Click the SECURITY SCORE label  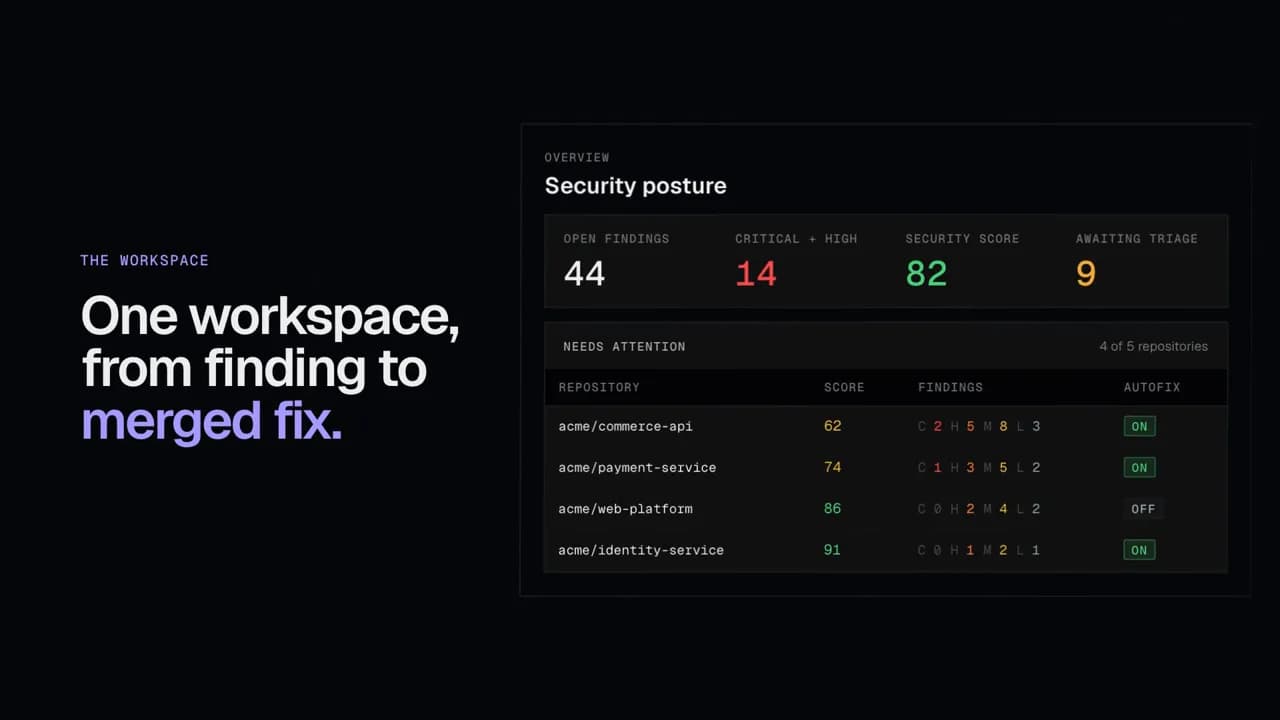coord(962,239)
